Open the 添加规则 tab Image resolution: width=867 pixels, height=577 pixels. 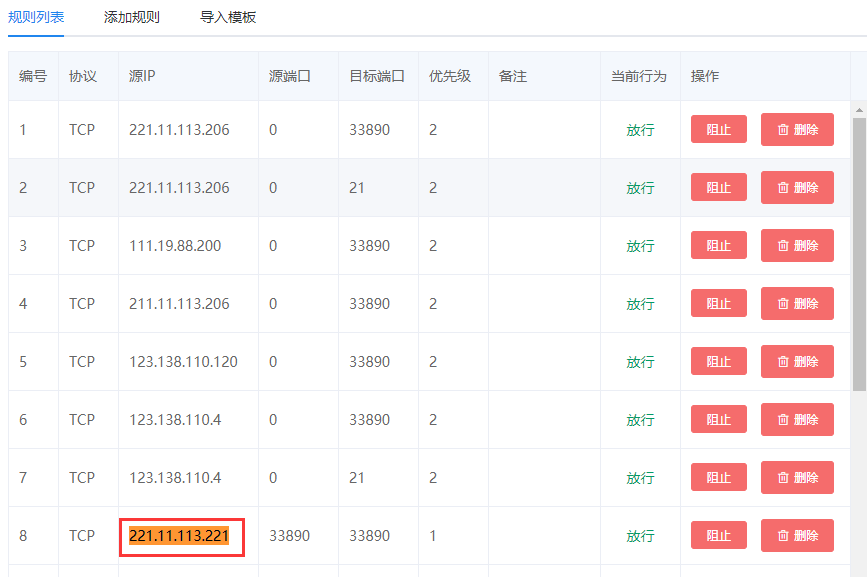[131, 17]
